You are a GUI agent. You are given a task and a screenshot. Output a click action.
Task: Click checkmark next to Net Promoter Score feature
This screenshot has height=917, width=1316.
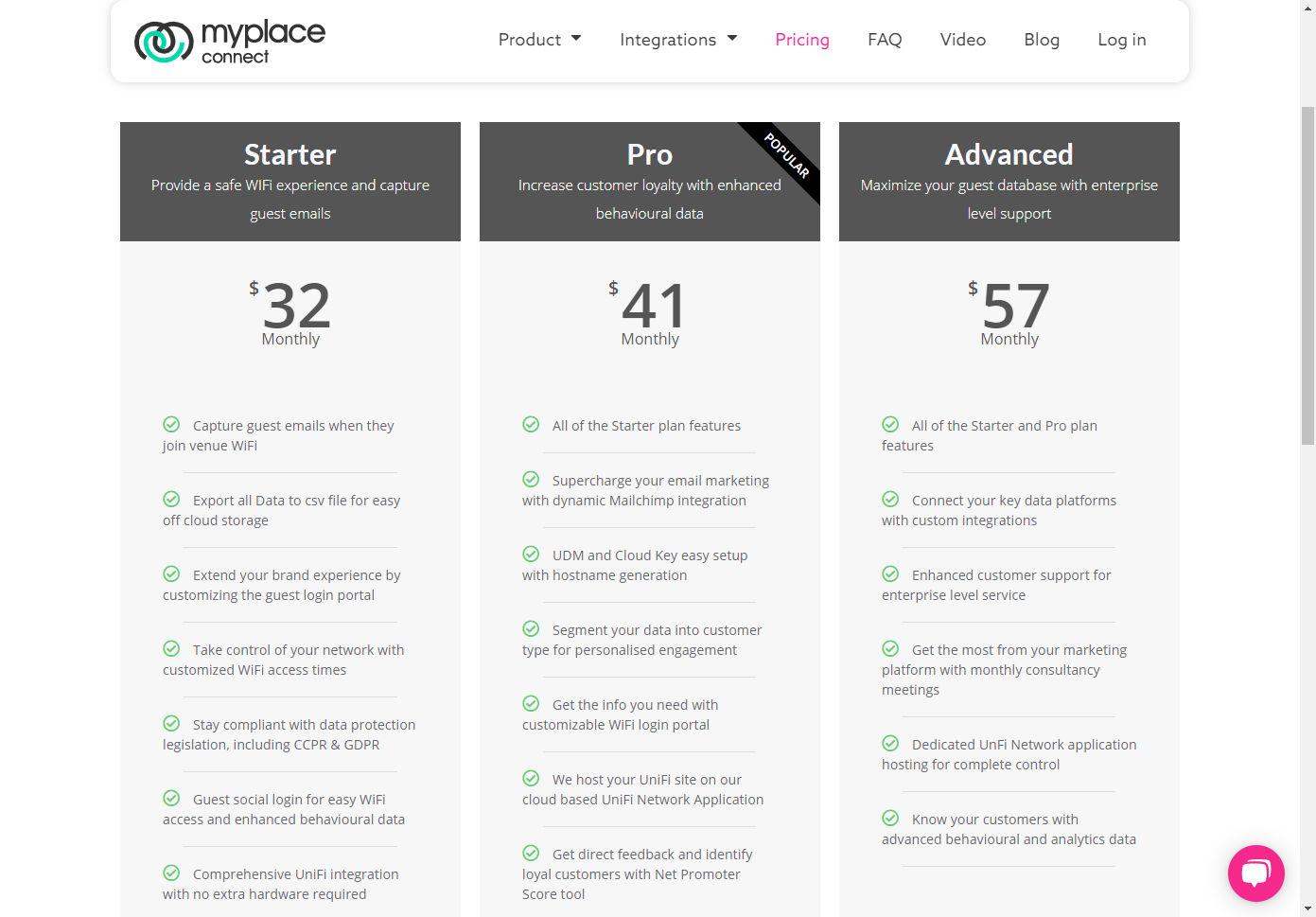click(531, 853)
